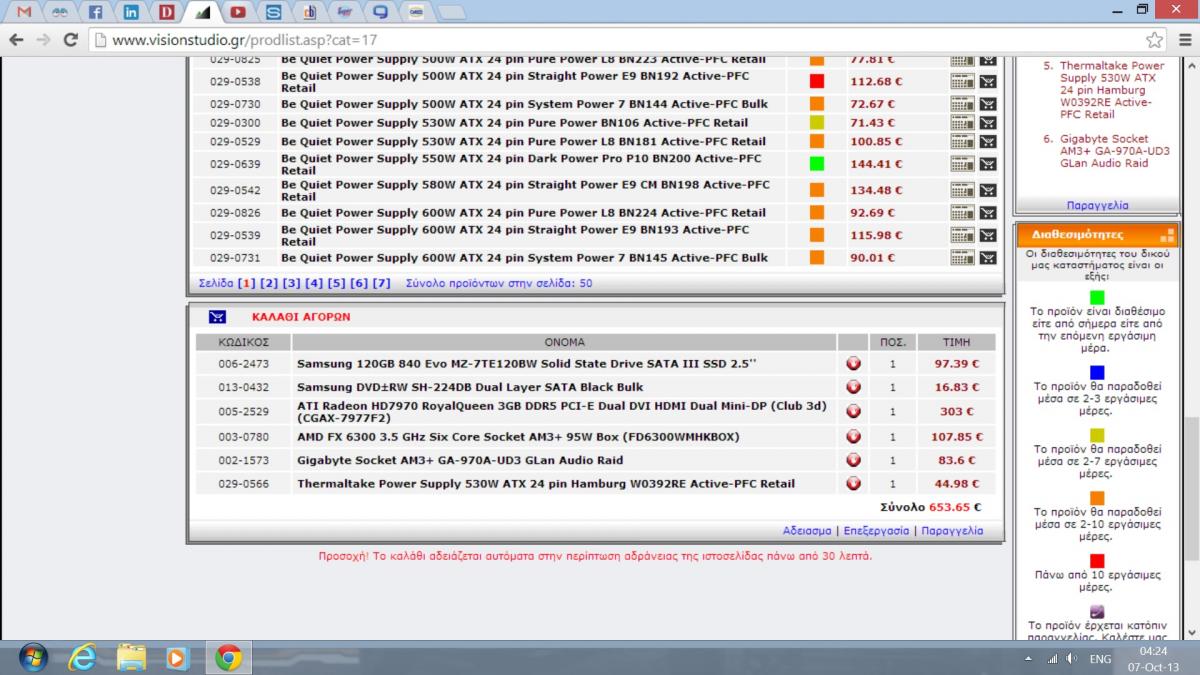The height and width of the screenshot is (675, 1200).
Task: Click Αδειασμα to empty the cart
Action: [x=807, y=531]
